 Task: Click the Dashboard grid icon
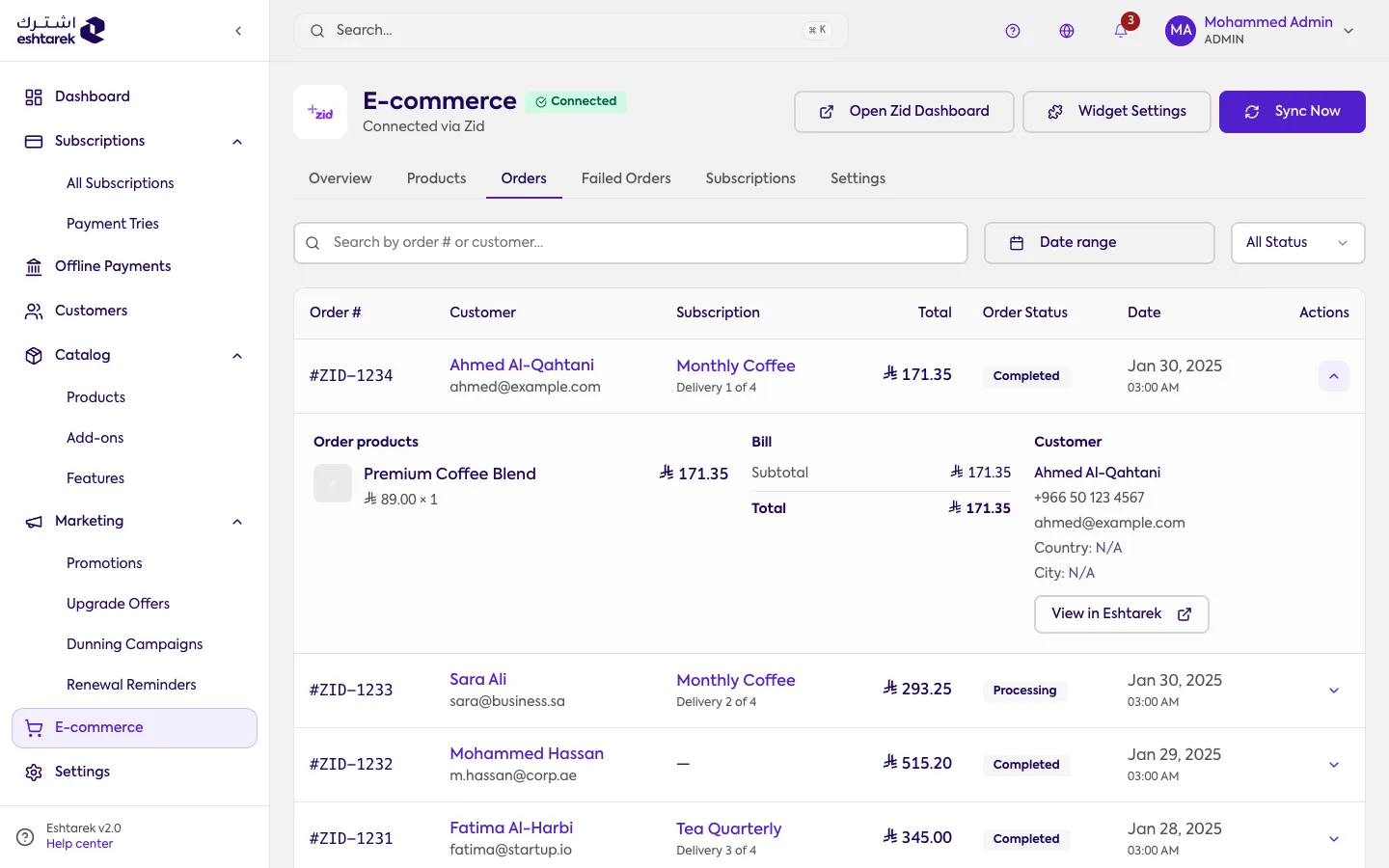coord(34,96)
